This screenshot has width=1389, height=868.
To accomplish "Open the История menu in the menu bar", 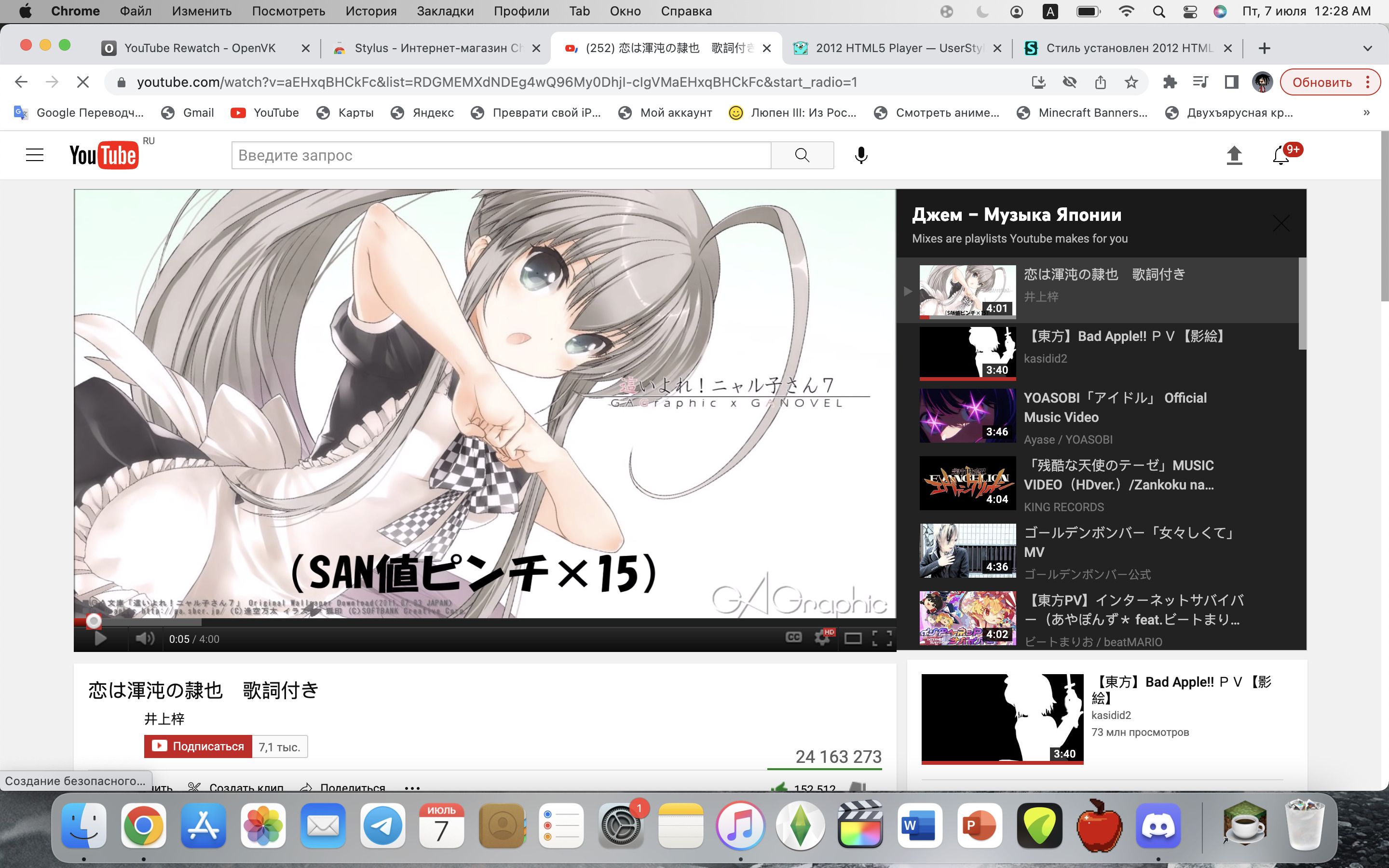I will point(371,11).
